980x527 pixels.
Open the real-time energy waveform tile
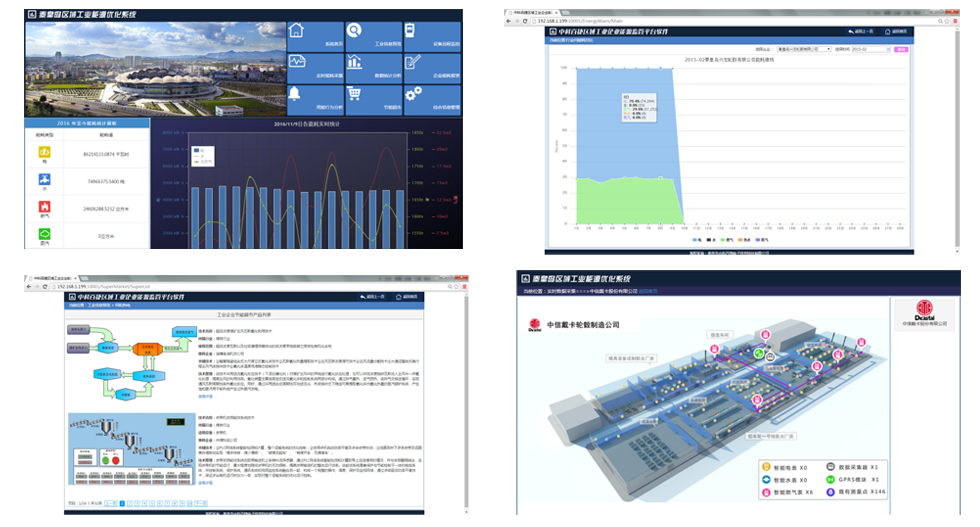314,67
